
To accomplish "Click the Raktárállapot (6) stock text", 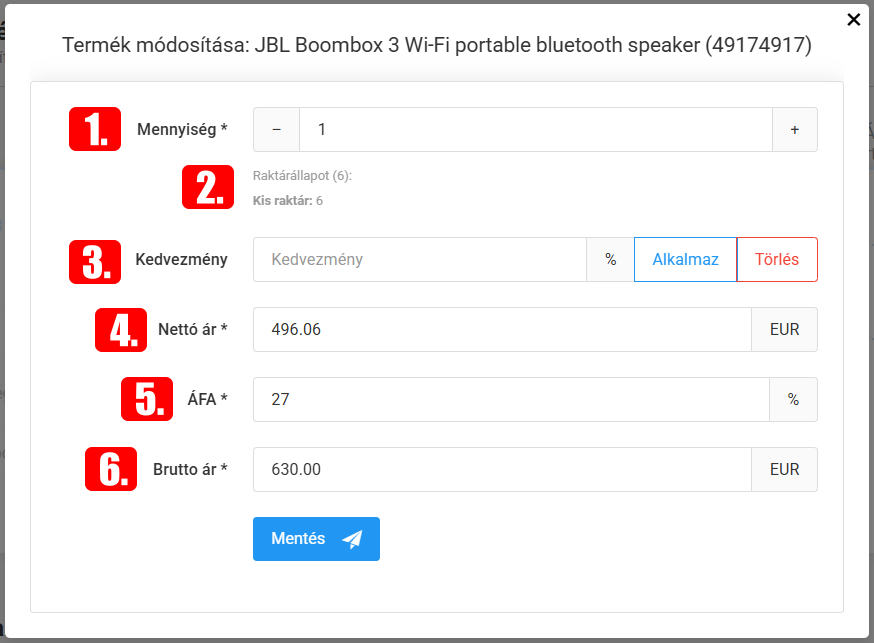I will coord(302,176).
